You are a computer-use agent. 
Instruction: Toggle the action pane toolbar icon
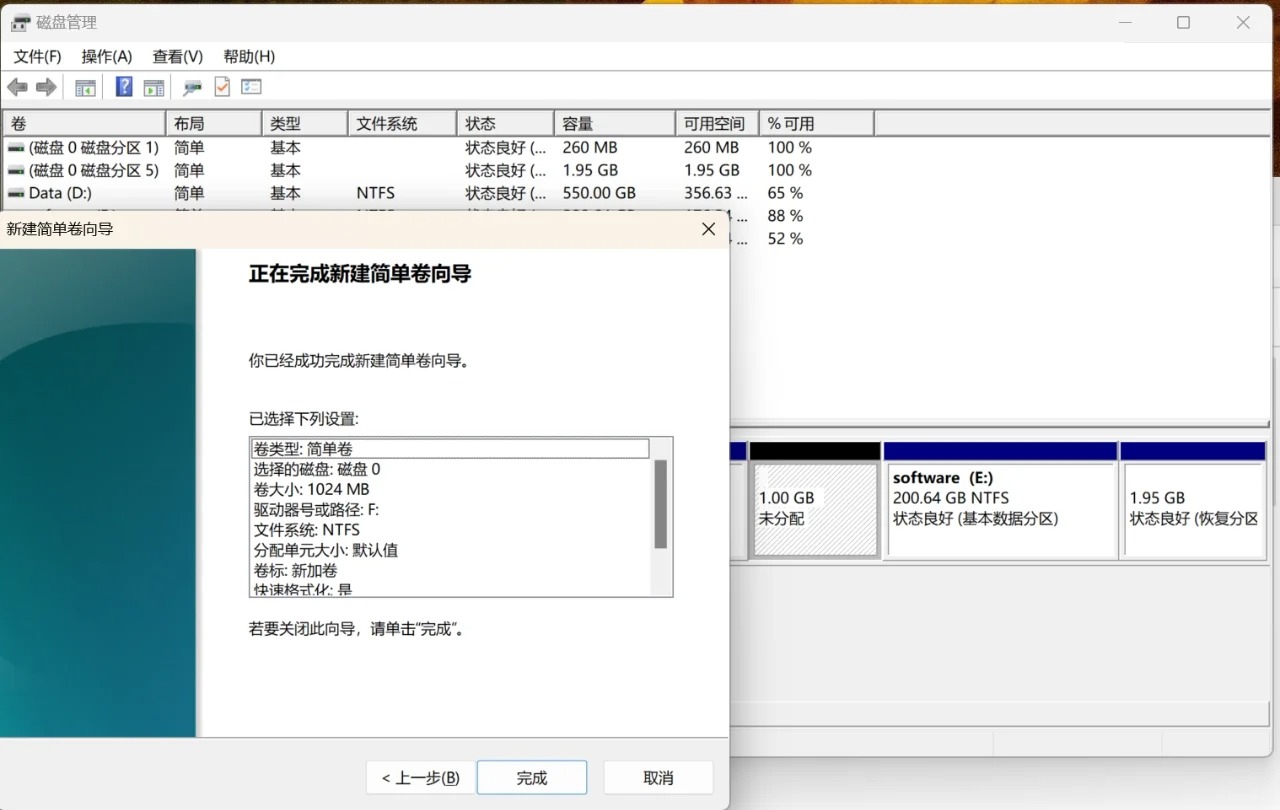[154, 87]
